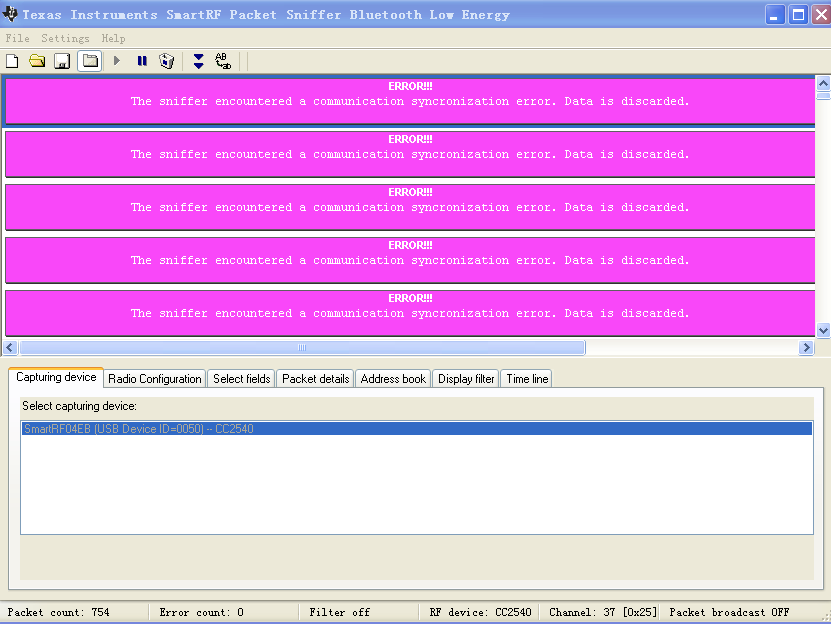Screen dimensions: 831x624
Task: Click the Packet count: 754 status text
Action: click(58, 612)
